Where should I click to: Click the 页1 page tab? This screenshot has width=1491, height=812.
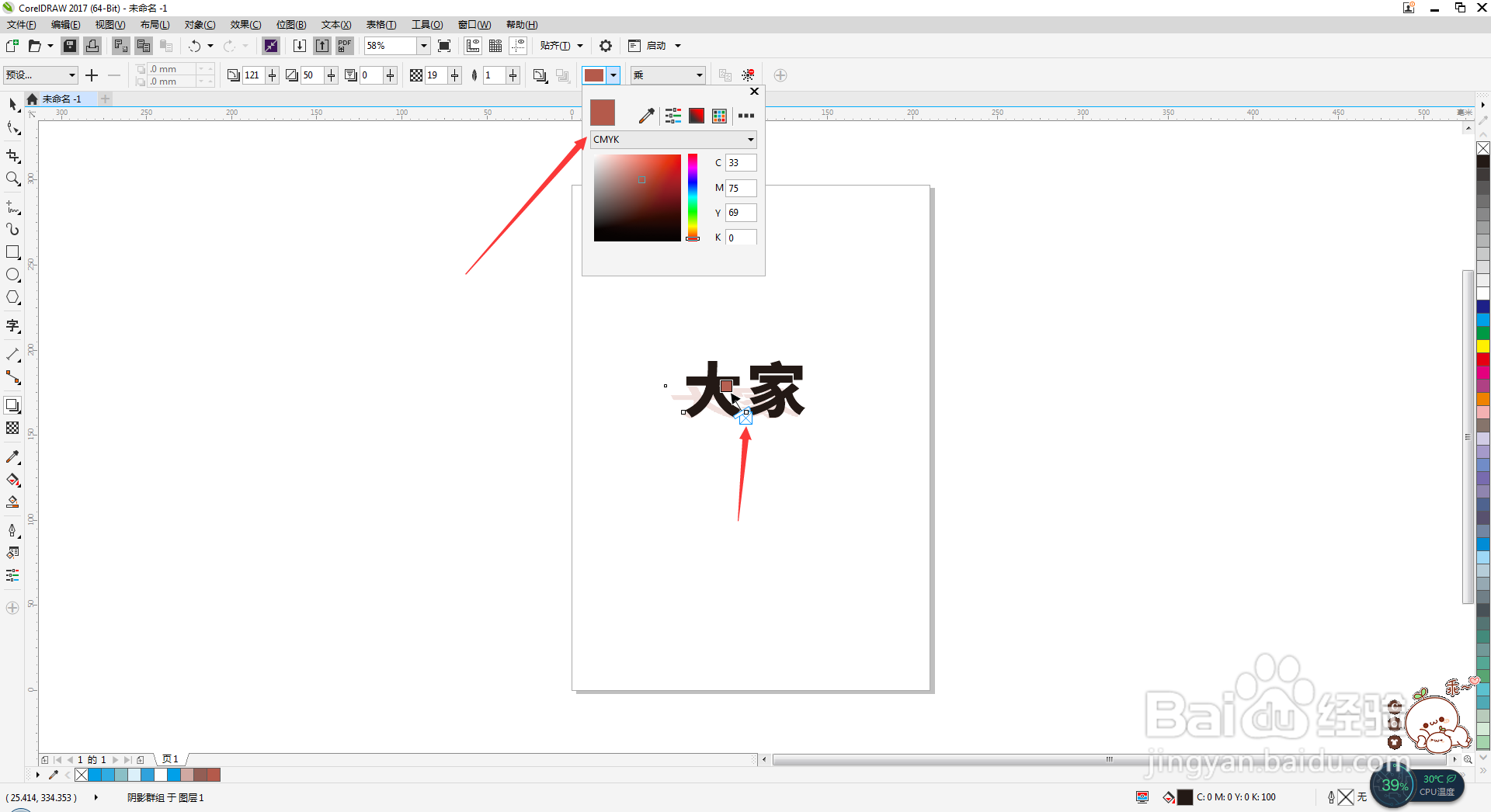tap(171, 759)
